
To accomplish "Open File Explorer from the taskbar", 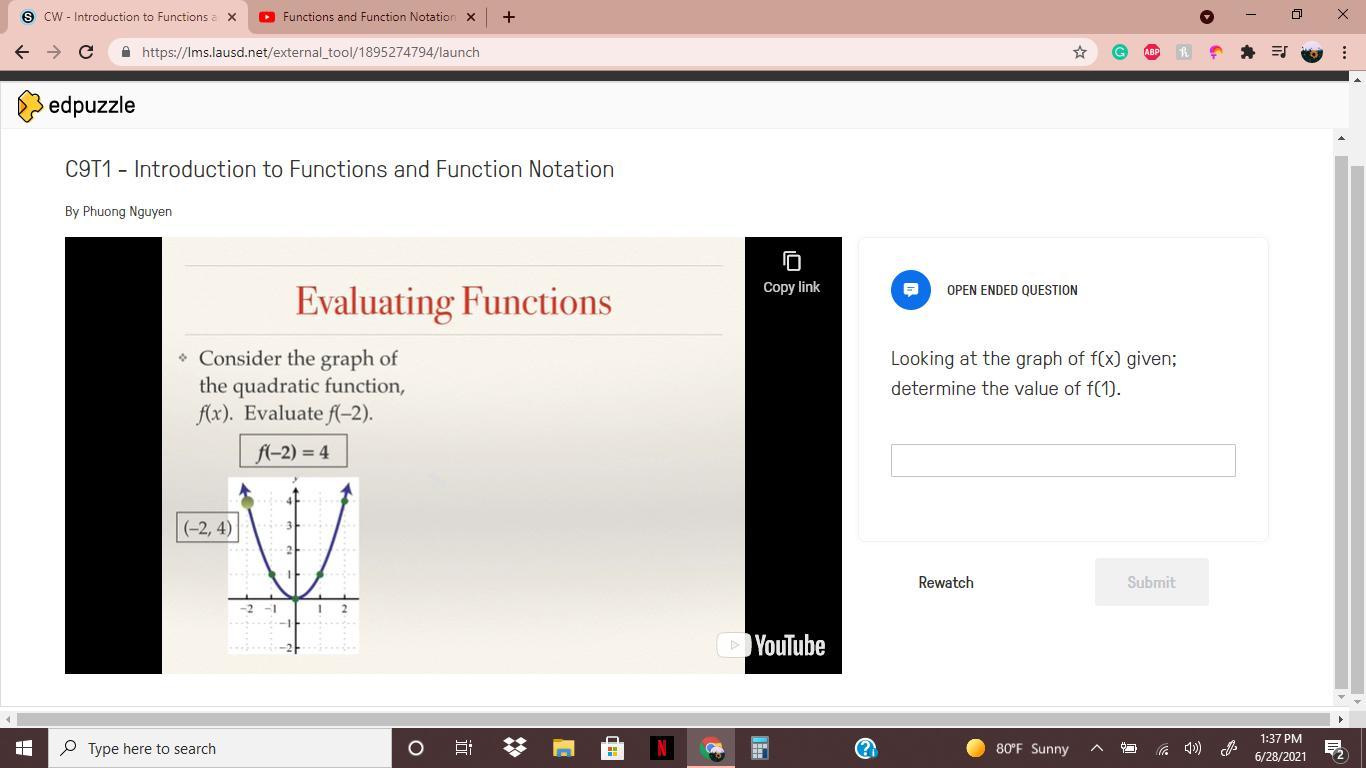I will 564,748.
